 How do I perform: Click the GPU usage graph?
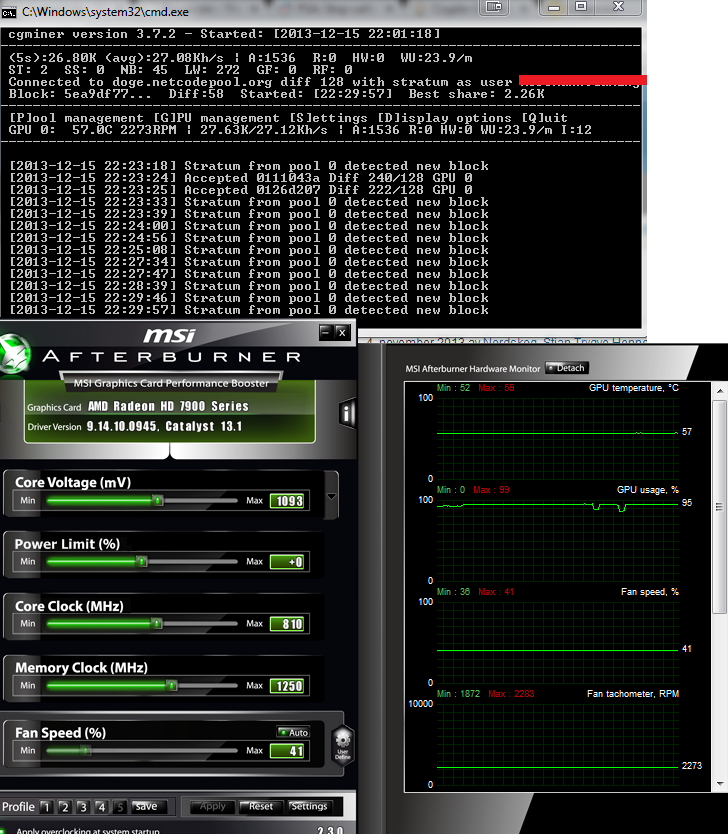tap(557, 540)
